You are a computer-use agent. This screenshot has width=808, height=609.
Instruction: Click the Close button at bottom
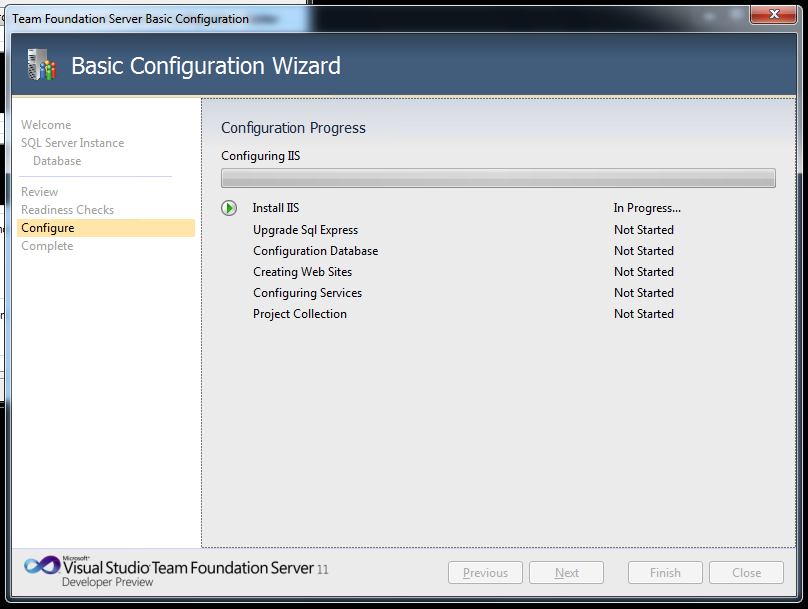pyautogui.click(x=746, y=573)
